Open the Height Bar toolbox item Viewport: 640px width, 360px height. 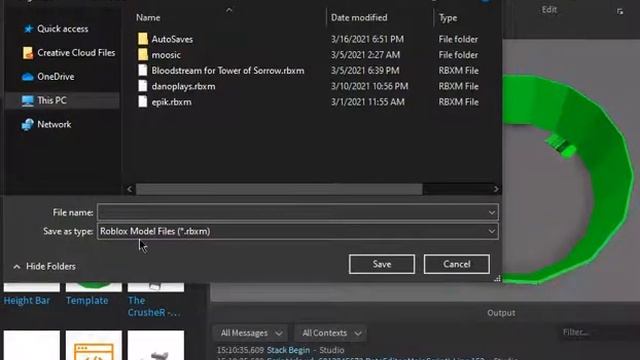[27, 301]
